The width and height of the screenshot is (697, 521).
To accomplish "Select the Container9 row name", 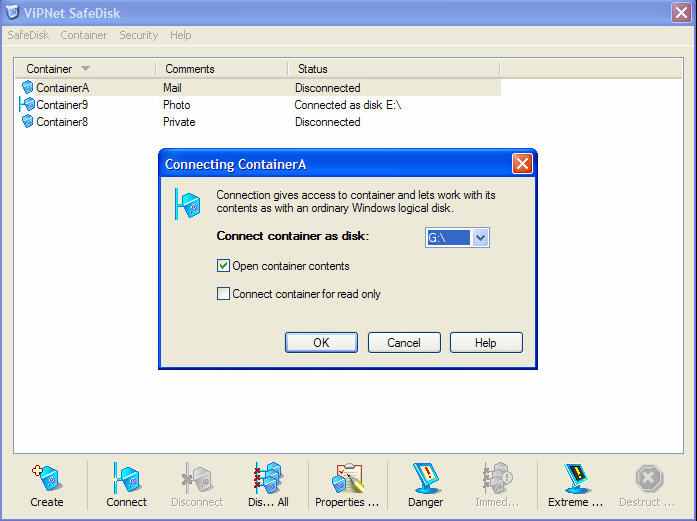I will click(62, 105).
